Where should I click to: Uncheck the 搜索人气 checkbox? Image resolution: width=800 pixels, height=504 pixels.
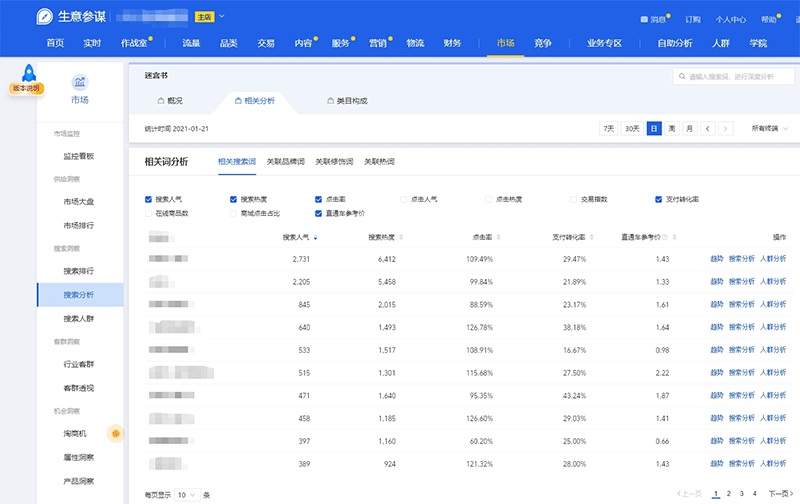[x=149, y=199]
